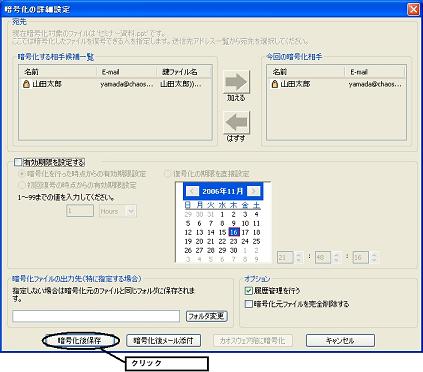This screenshot has width=423, height=372.
Task: Select day 25 in the calendar
Action: click(256, 241)
